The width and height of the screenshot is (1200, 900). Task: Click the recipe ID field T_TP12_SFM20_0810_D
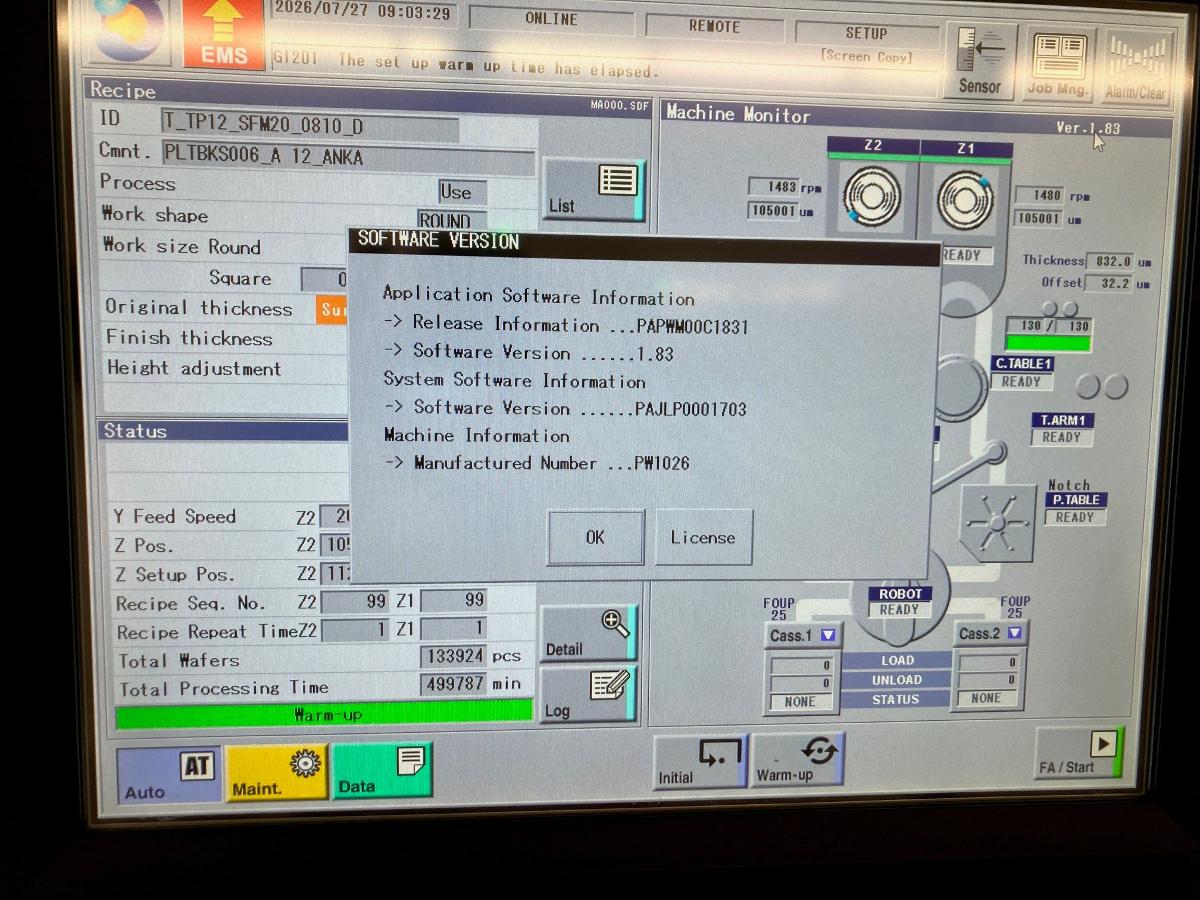[x=310, y=123]
